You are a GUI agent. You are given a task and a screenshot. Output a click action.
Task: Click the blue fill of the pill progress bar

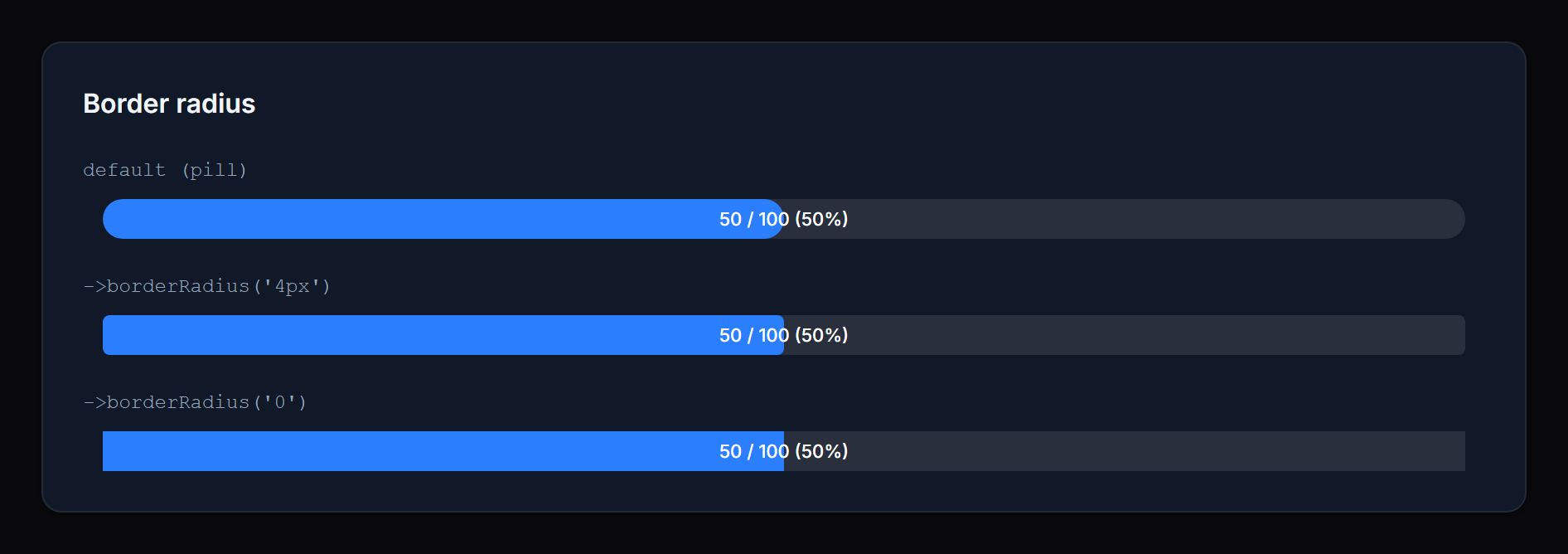click(414, 219)
